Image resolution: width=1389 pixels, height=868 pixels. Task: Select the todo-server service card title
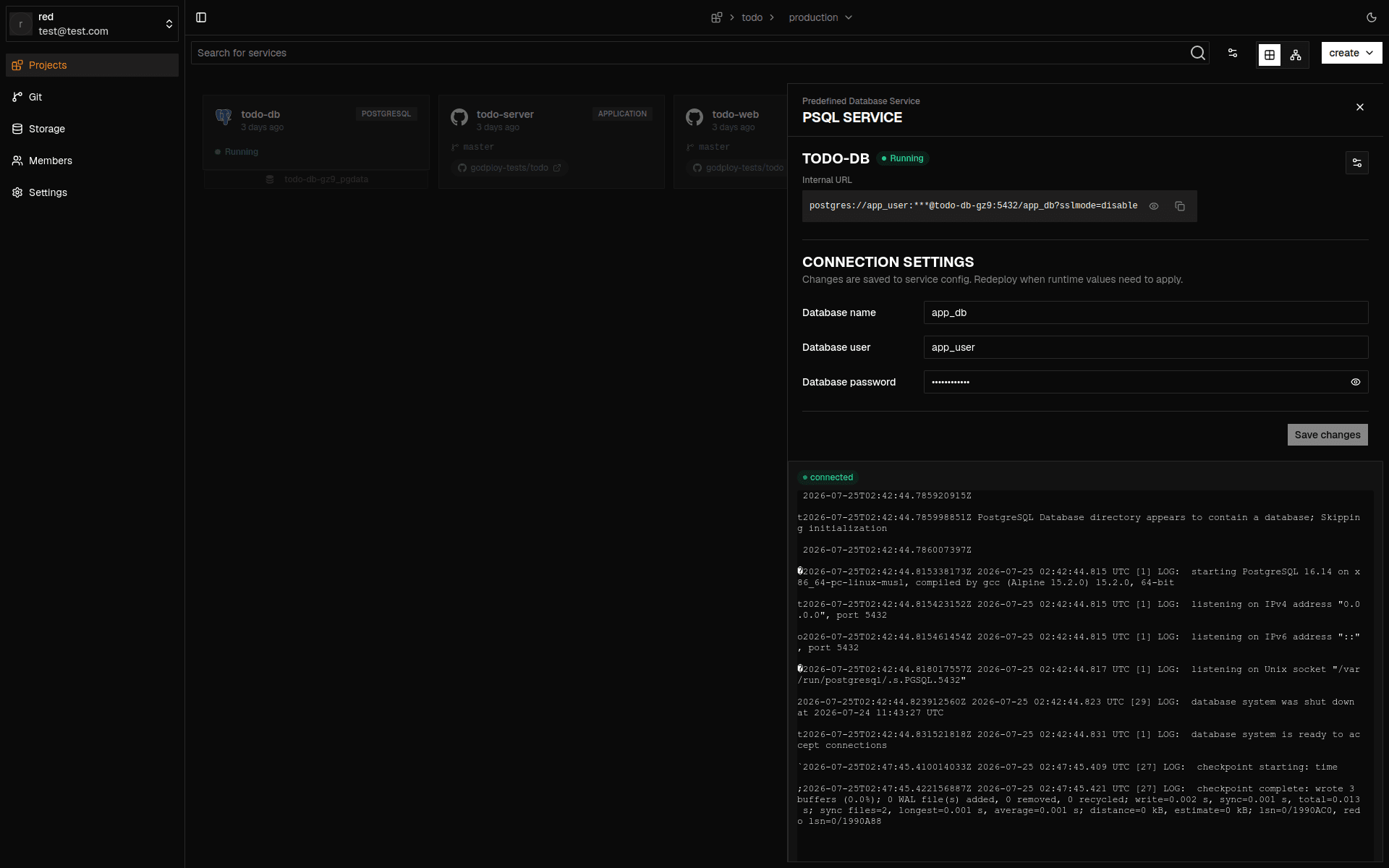pyautogui.click(x=505, y=114)
